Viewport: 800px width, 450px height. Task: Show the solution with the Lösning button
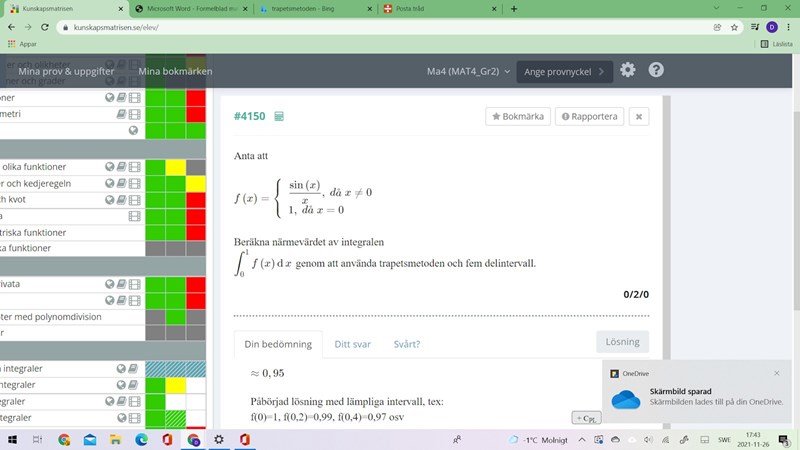[x=621, y=341]
